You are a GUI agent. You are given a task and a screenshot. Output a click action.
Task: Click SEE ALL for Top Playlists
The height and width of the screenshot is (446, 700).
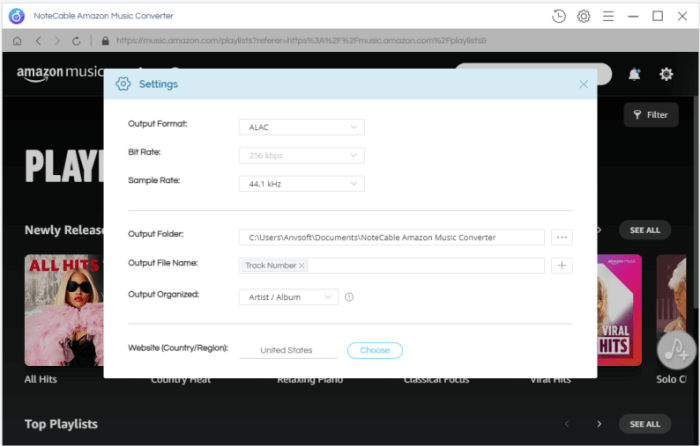(645, 424)
